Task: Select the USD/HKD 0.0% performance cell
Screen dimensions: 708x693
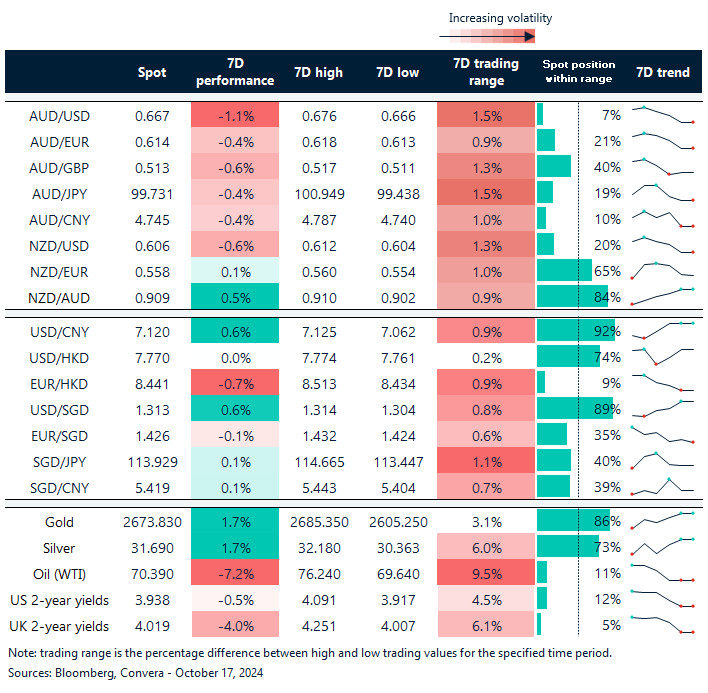Action: [x=235, y=358]
